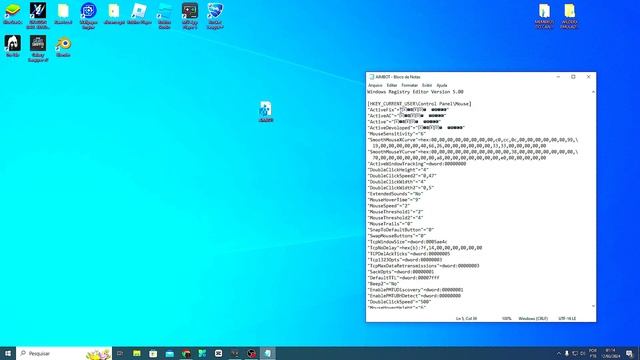Image resolution: width=640 pixels, height=360 pixels.
Task: Click the "EnablePMTUDiscovery" line
Action: pos(416,290)
